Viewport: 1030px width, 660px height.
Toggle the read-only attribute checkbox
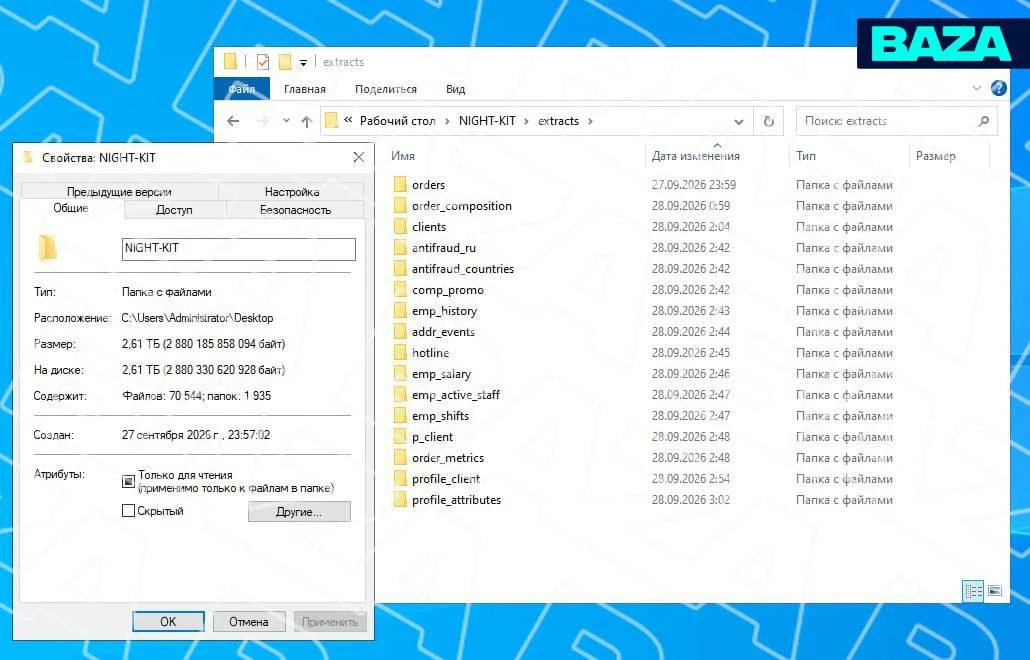[x=128, y=481]
